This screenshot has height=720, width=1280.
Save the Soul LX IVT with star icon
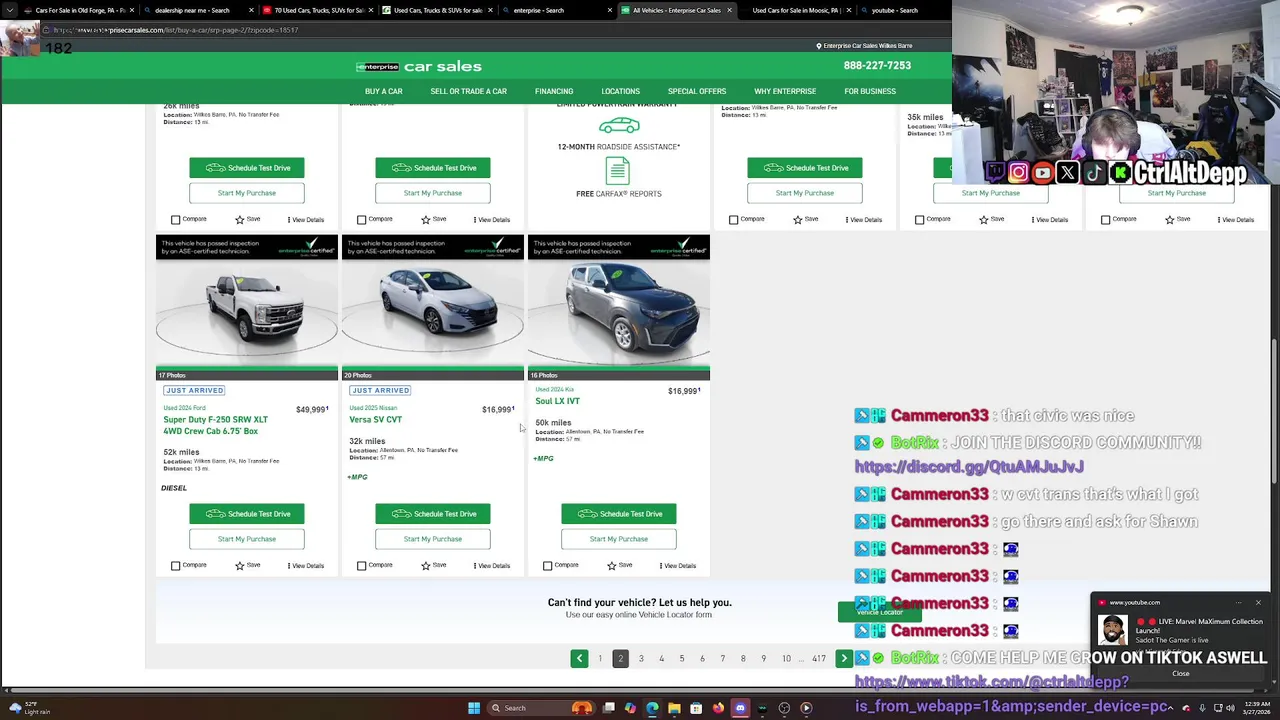click(x=619, y=566)
